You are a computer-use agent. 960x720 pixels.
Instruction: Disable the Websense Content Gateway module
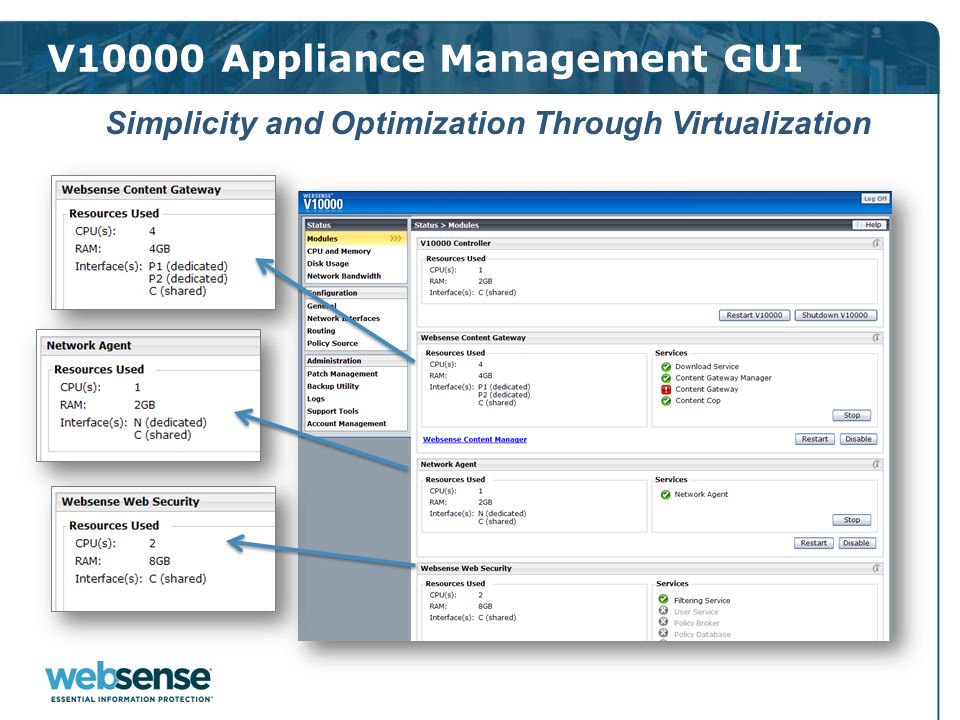click(x=858, y=439)
